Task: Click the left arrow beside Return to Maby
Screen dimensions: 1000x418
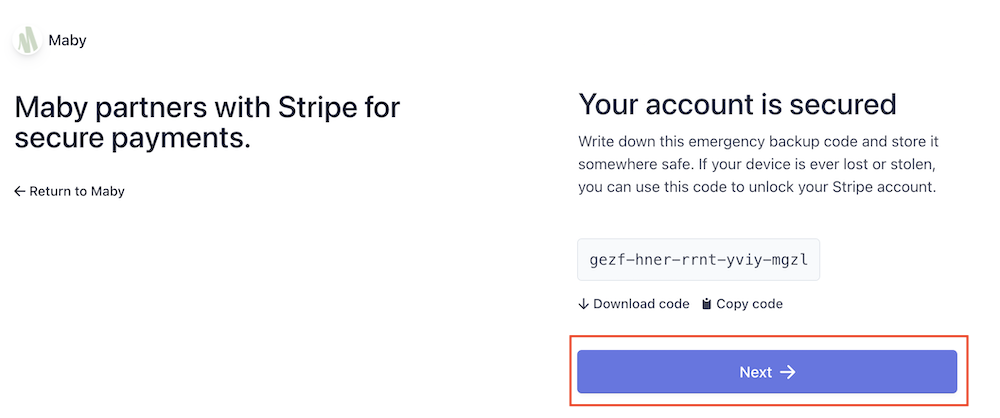Action: point(20,191)
